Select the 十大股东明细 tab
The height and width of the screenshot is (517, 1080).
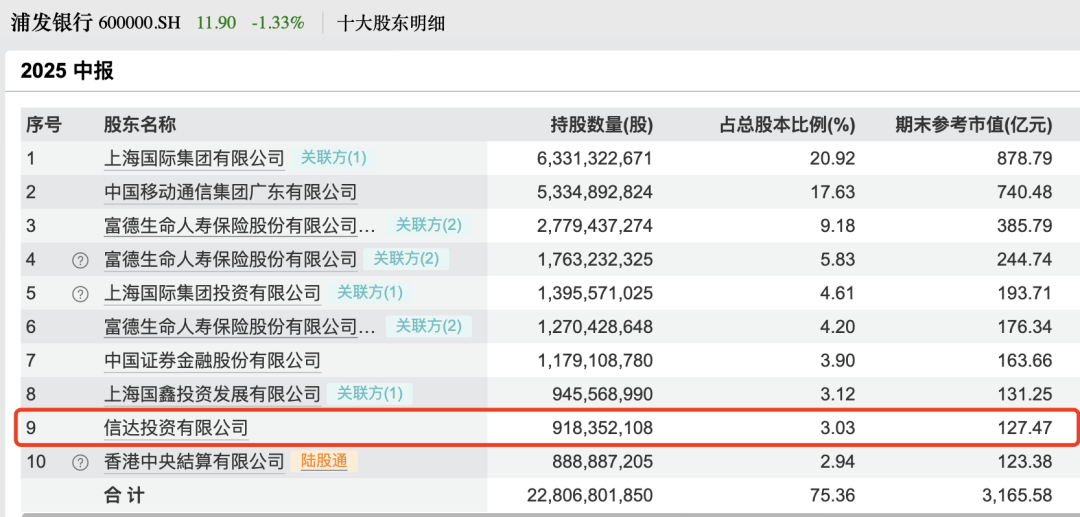click(x=391, y=22)
